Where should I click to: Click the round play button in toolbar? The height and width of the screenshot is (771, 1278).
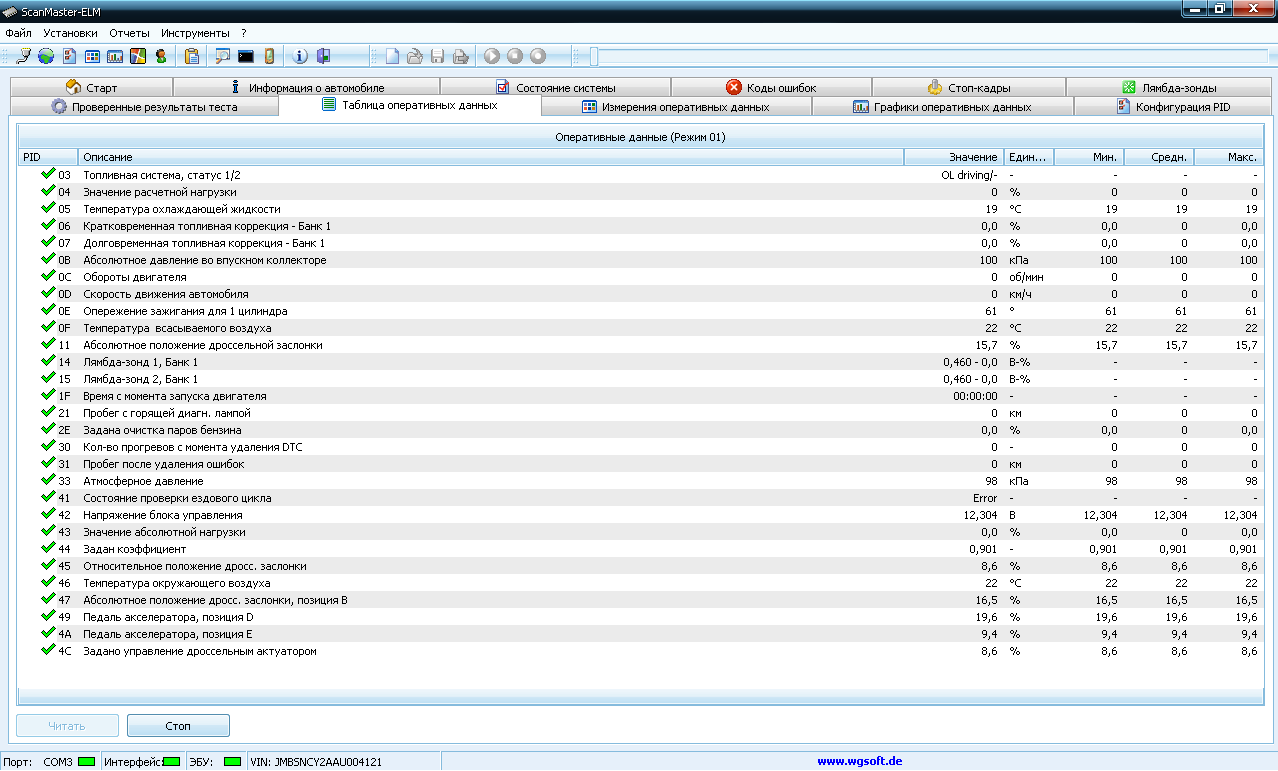point(492,56)
